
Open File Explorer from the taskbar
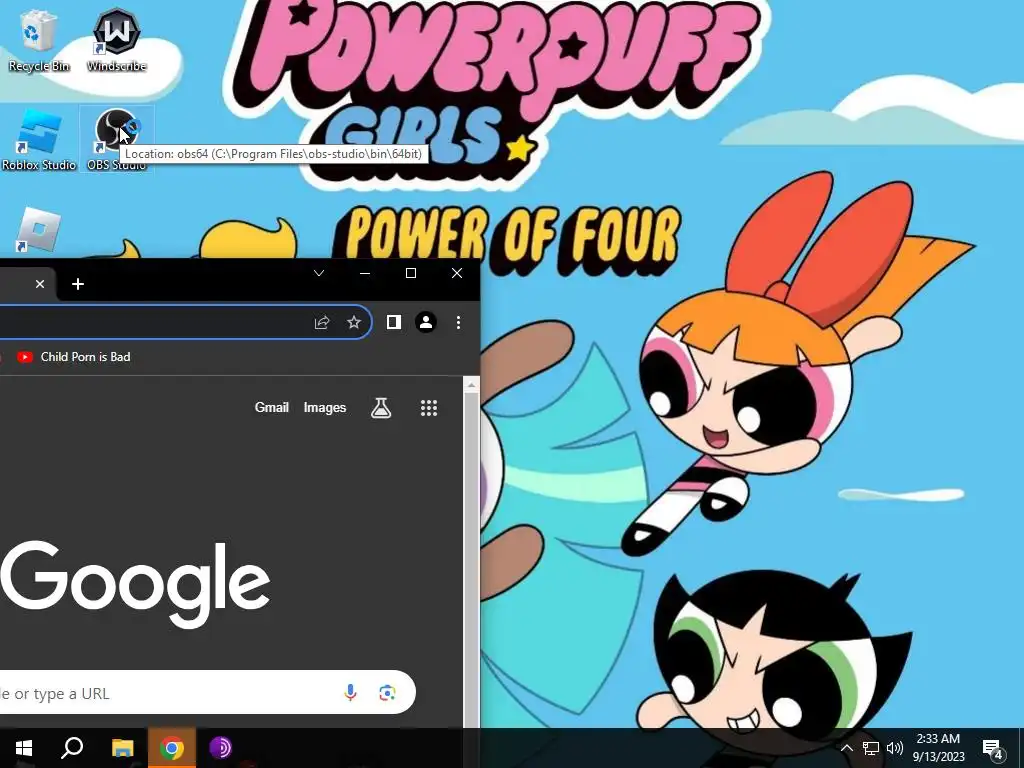pos(122,748)
